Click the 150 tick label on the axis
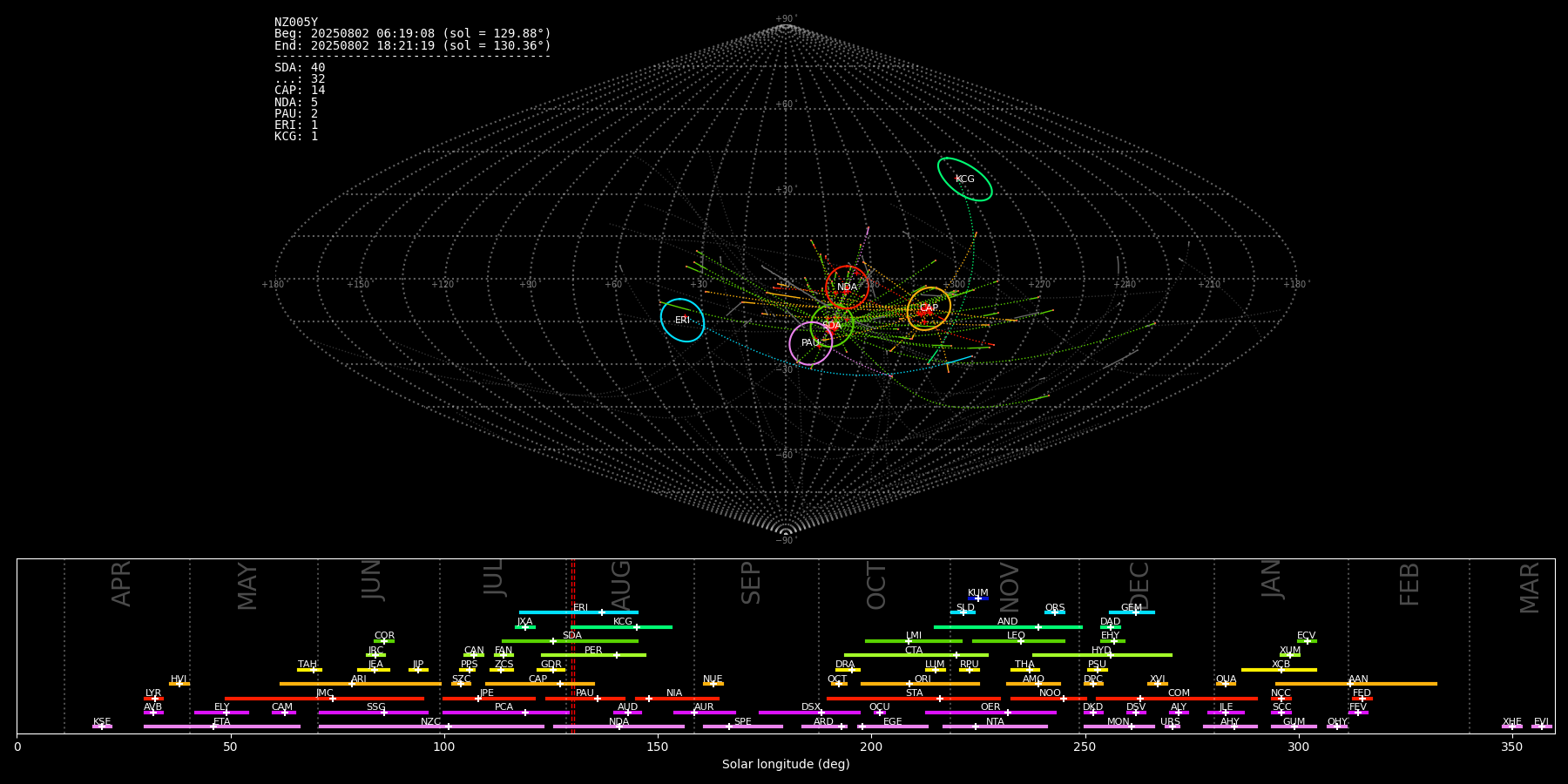Screen dimensions: 1568x784 pyautogui.click(x=658, y=747)
